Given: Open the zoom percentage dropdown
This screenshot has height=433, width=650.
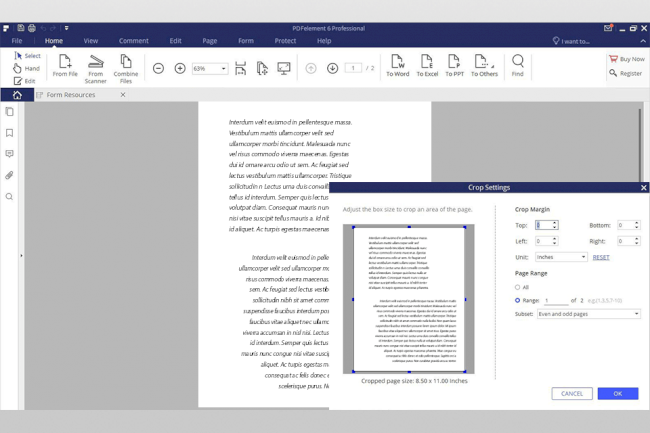Looking at the screenshot, I should [223, 68].
